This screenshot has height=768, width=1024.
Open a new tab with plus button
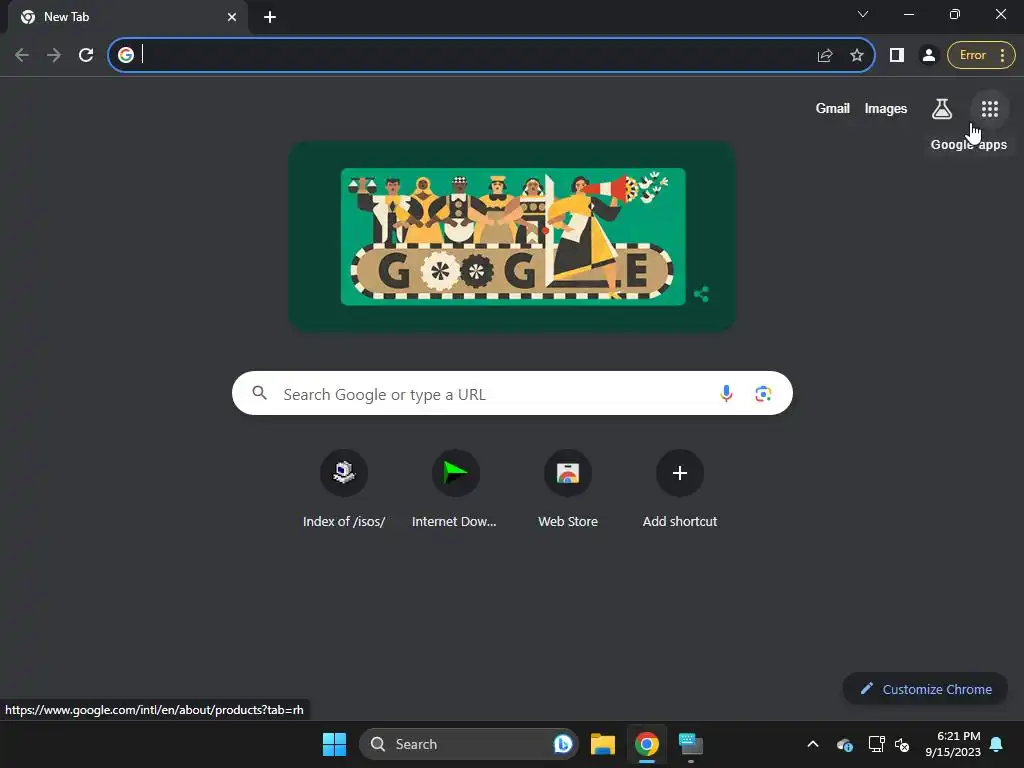point(270,17)
